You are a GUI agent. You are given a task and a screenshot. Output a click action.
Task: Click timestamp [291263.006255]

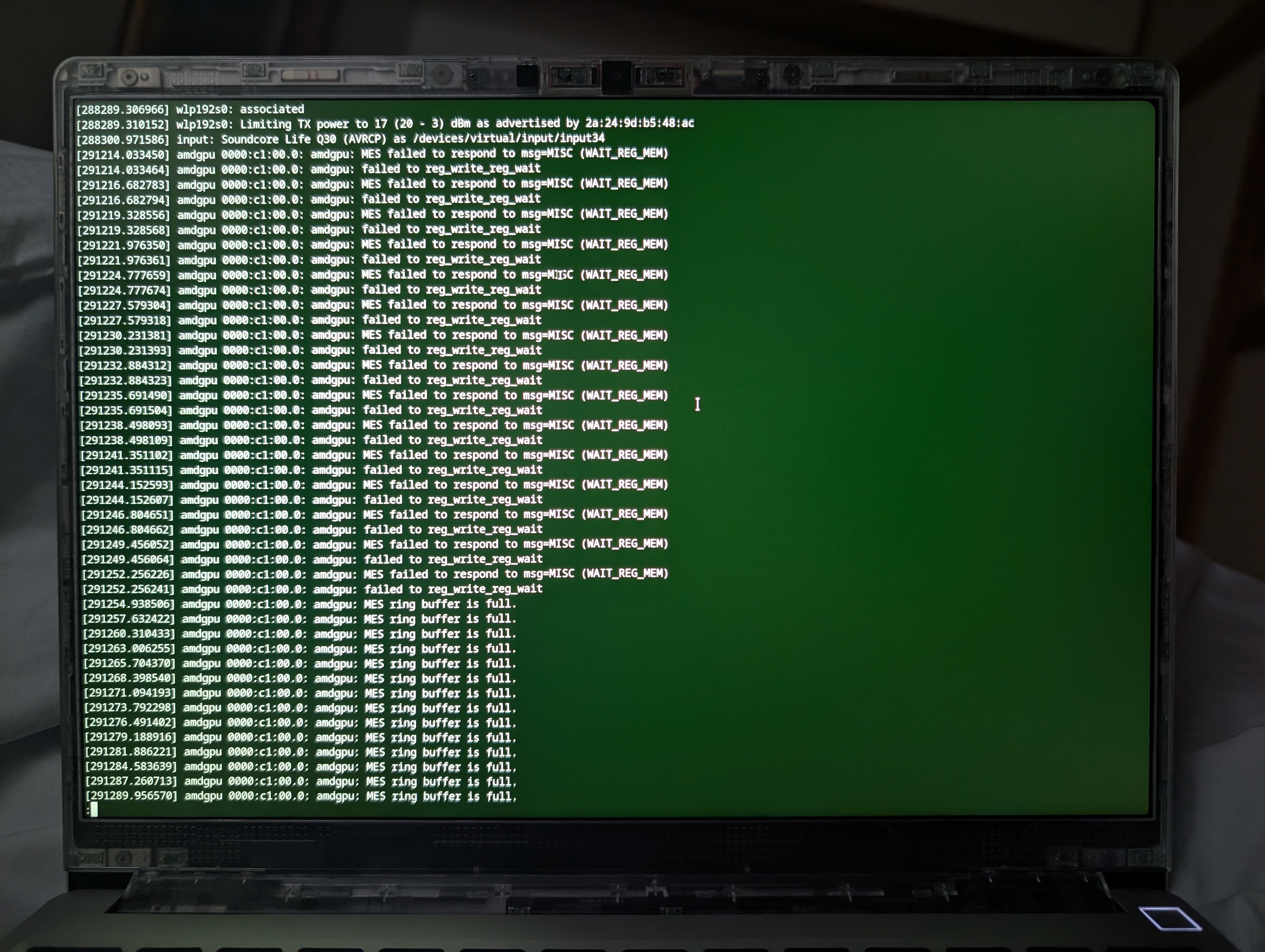point(129,649)
